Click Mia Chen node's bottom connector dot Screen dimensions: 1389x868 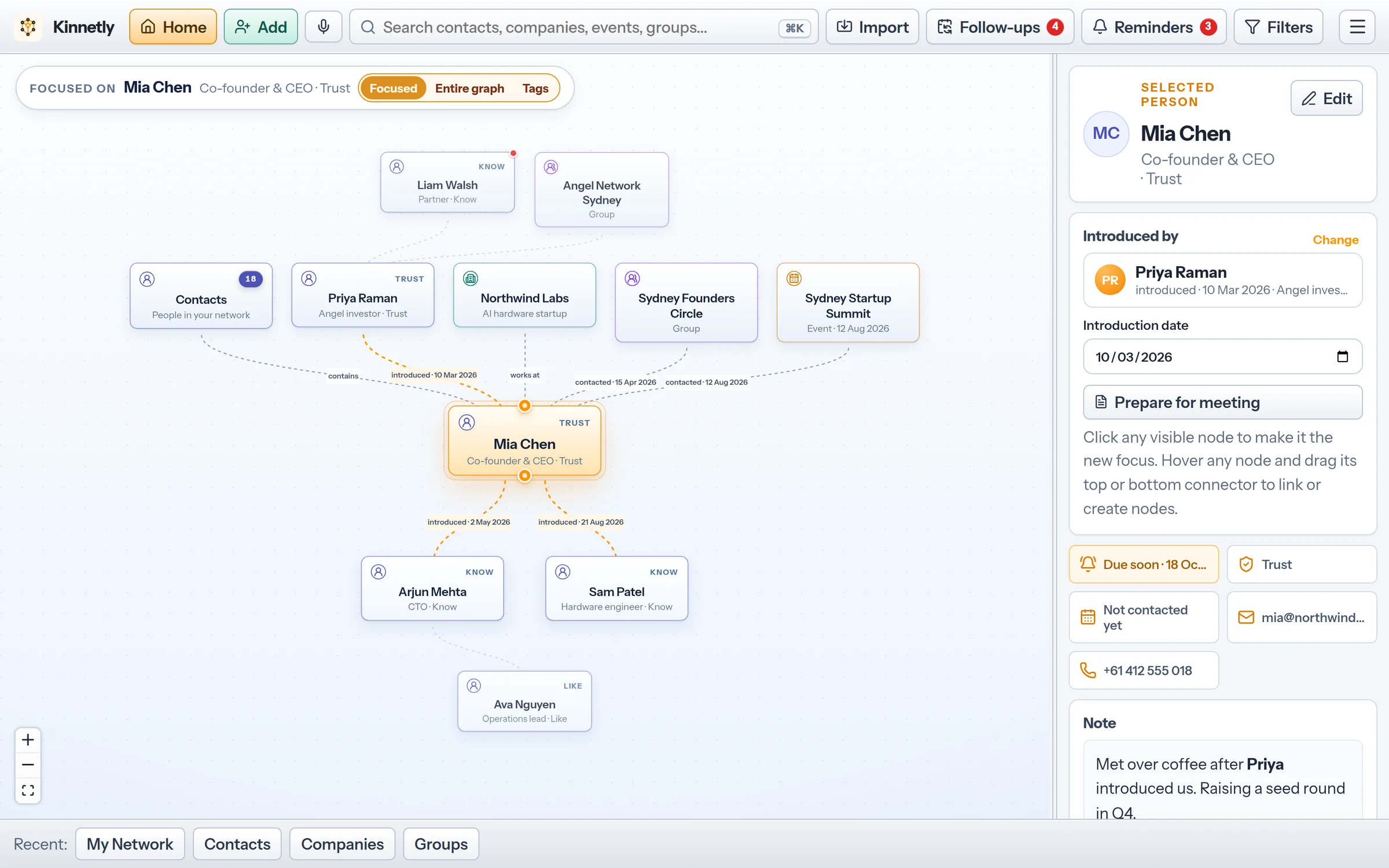click(524, 476)
